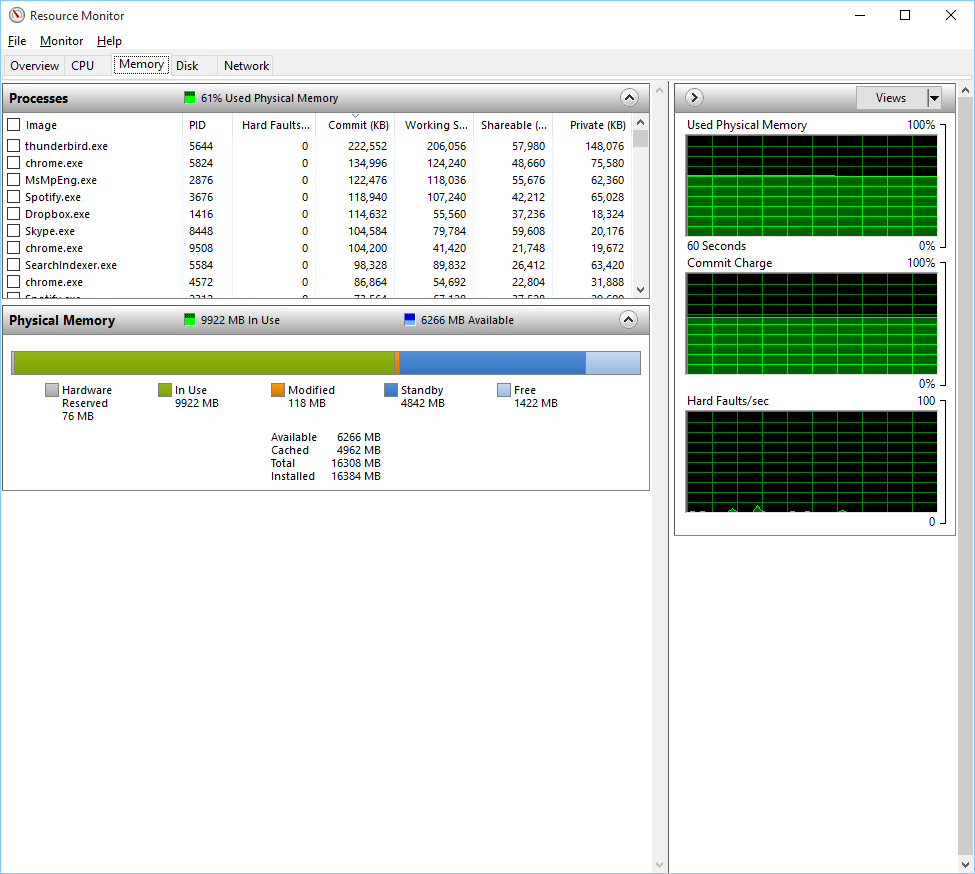Viewport: 975px width, 874px height.
Task: Switch to the CPU tab
Action: click(x=82, y=66)
